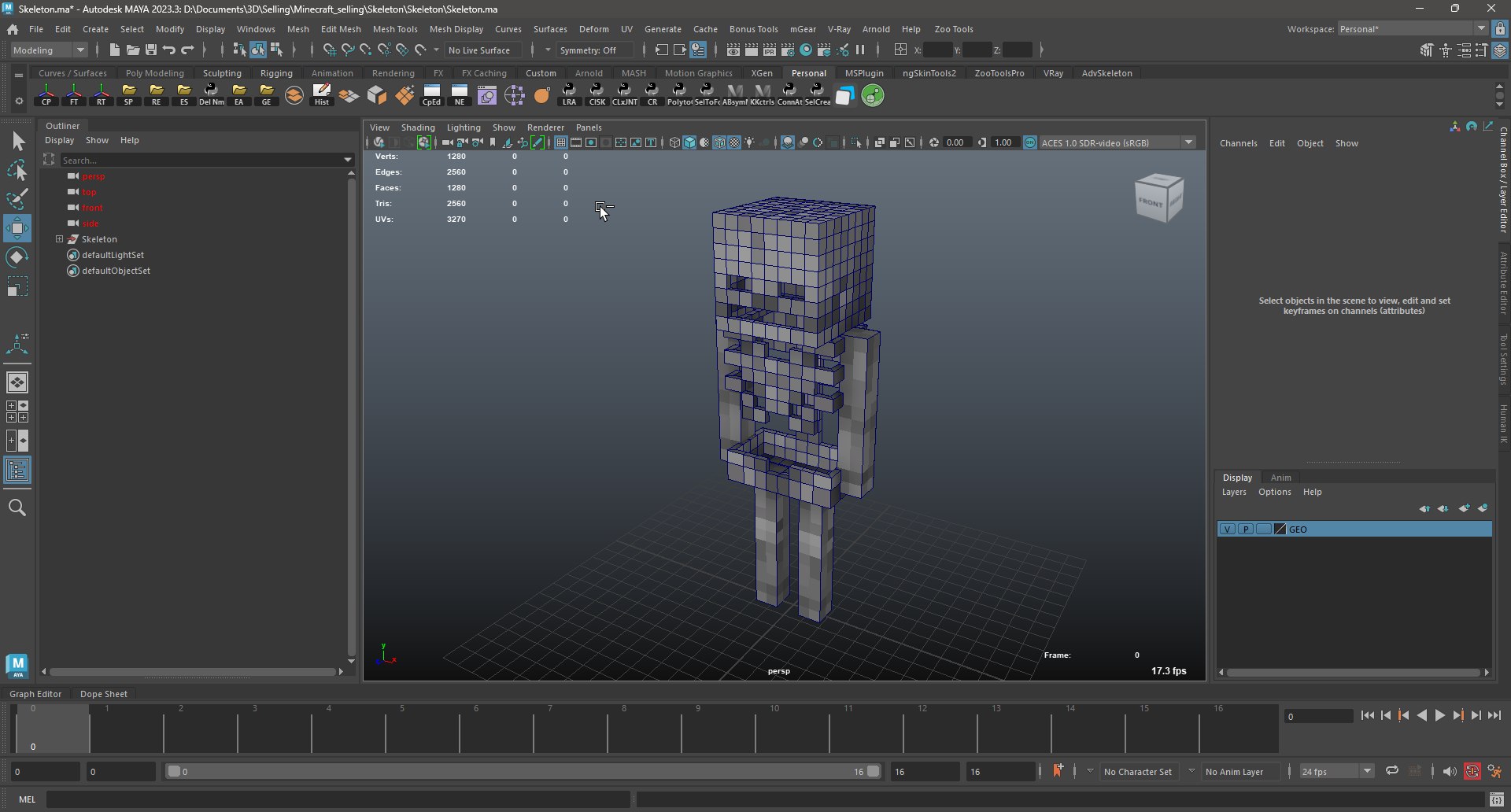Open the Modeling menu set dropdown
This screenshot has width=1511, height=812.
[50, 50]
